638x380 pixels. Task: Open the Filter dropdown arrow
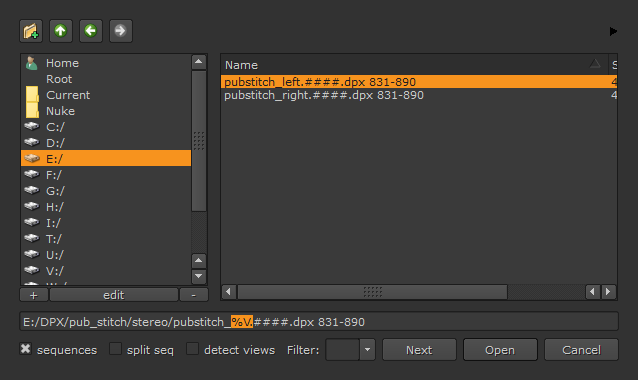click(367, 349)
